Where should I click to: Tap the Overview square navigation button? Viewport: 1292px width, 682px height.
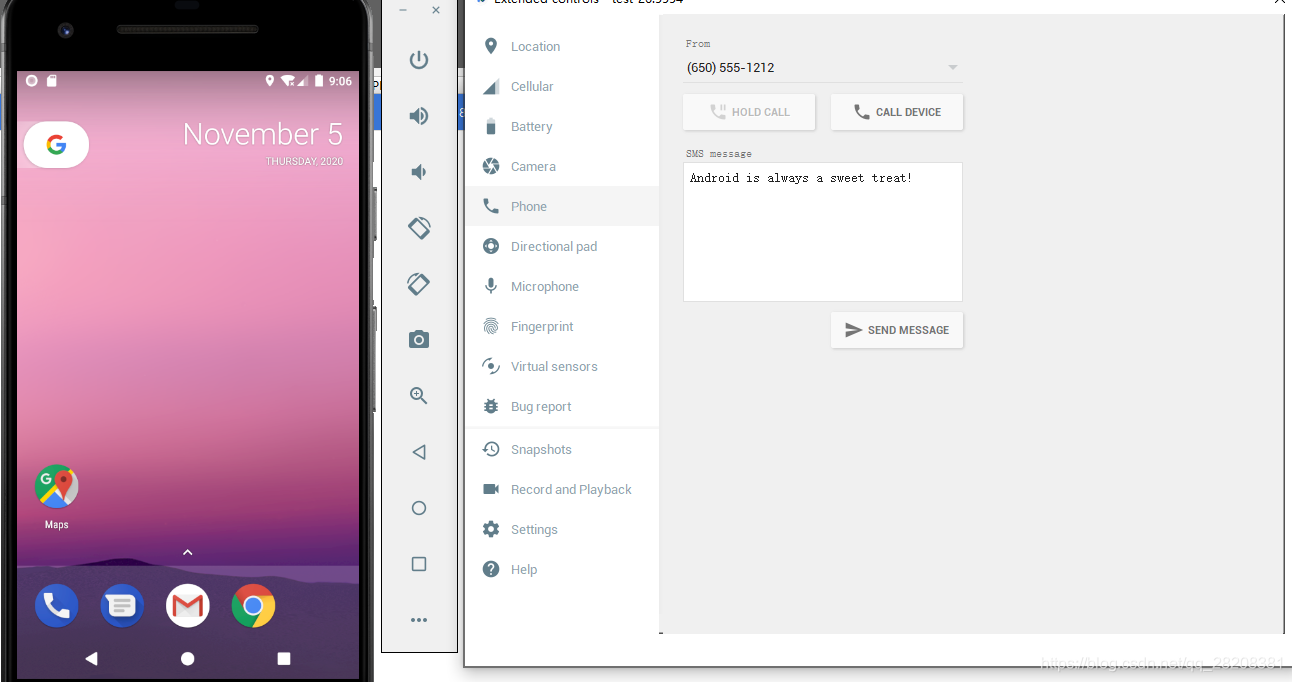[283, 658]
